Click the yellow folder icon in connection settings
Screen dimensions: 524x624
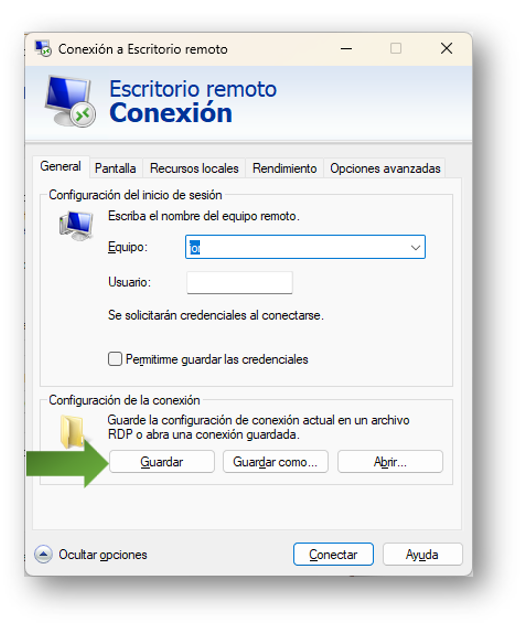point(72,431)
